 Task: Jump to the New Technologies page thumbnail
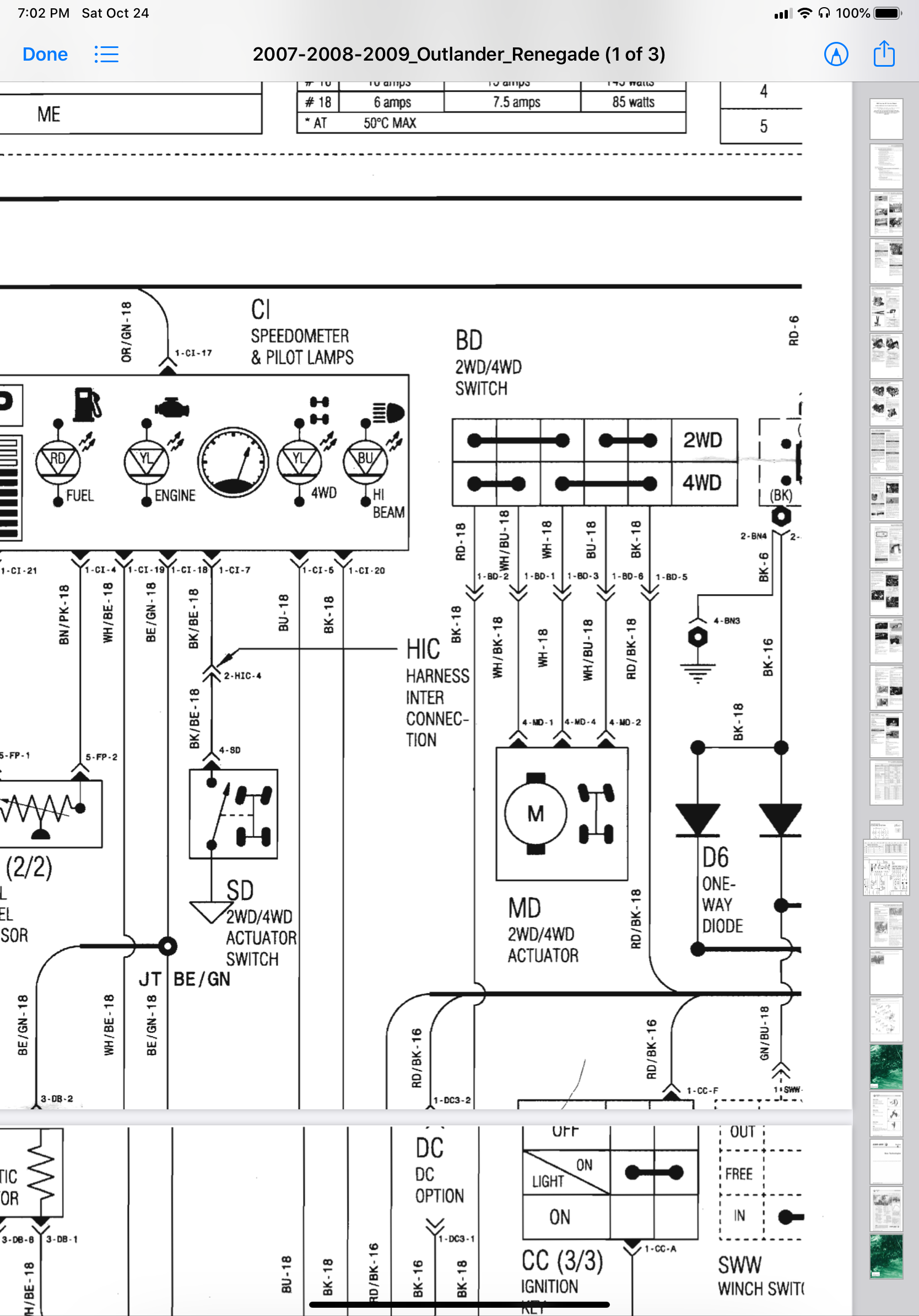(x=886, y=1162)
